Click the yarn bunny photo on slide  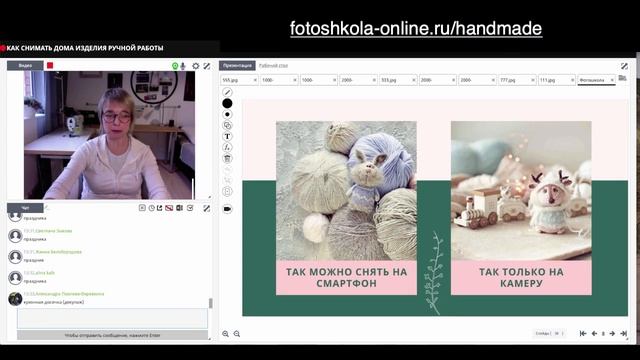coord(346,191)
